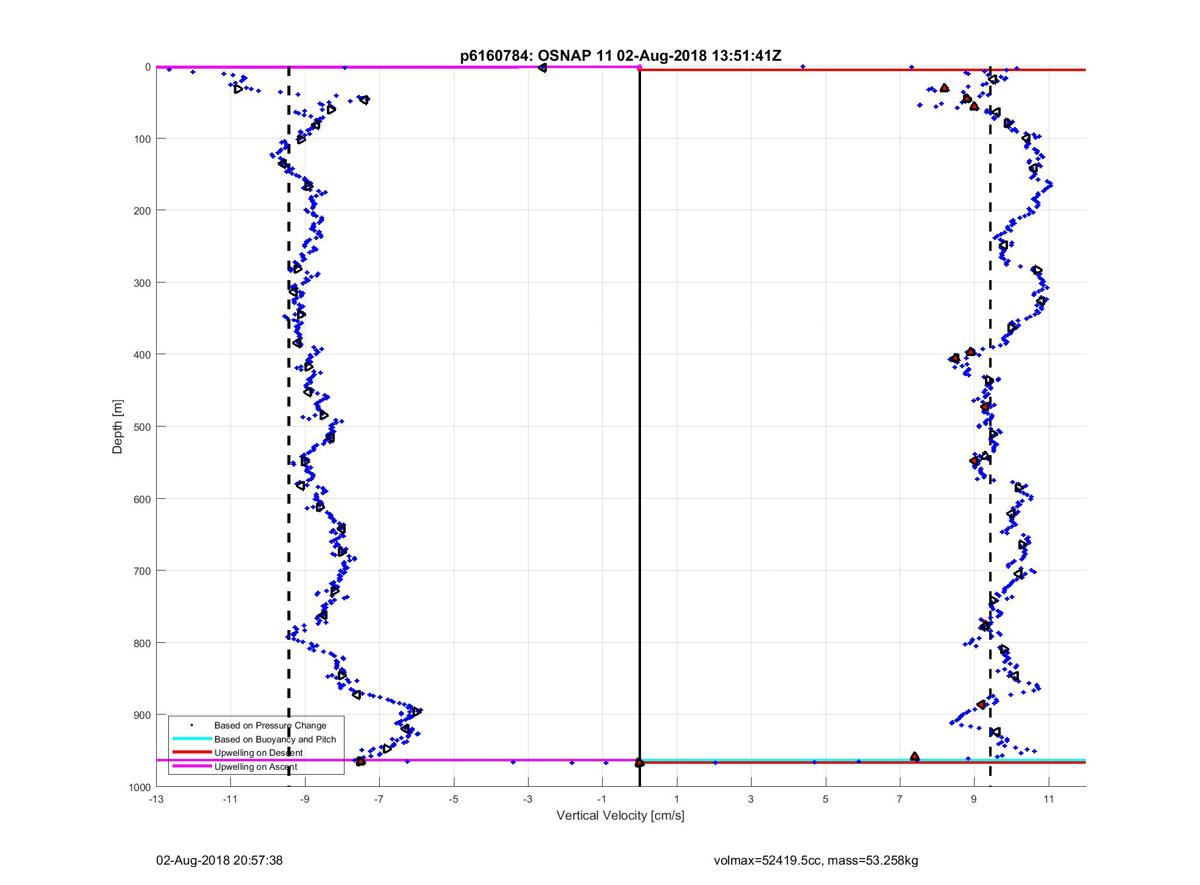Select the Depth [m] y-axis label
Image resolution: width=1200 pixels, height=885 pixels.
(119, 427)
